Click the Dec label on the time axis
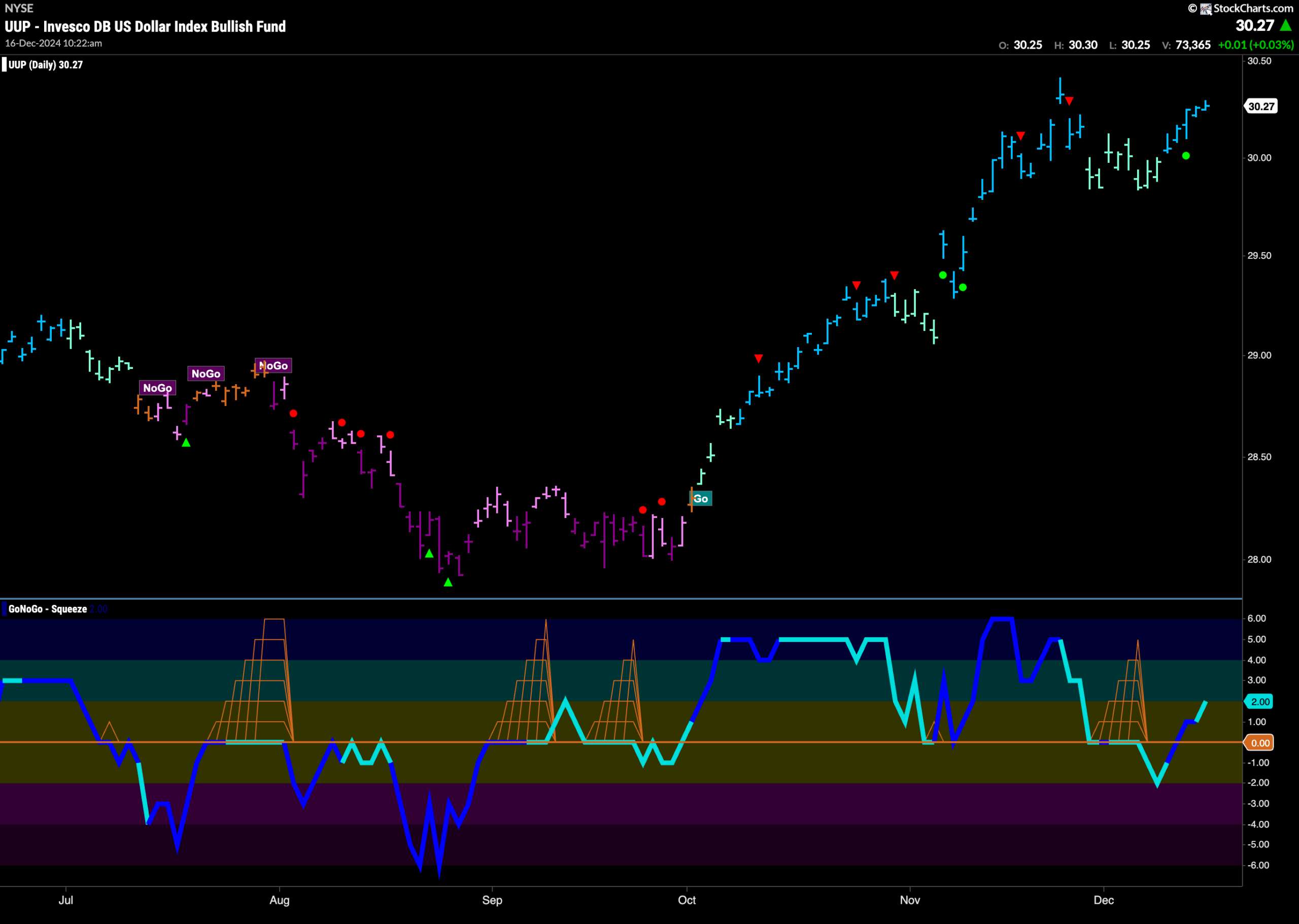 [x=1104, y=900]
